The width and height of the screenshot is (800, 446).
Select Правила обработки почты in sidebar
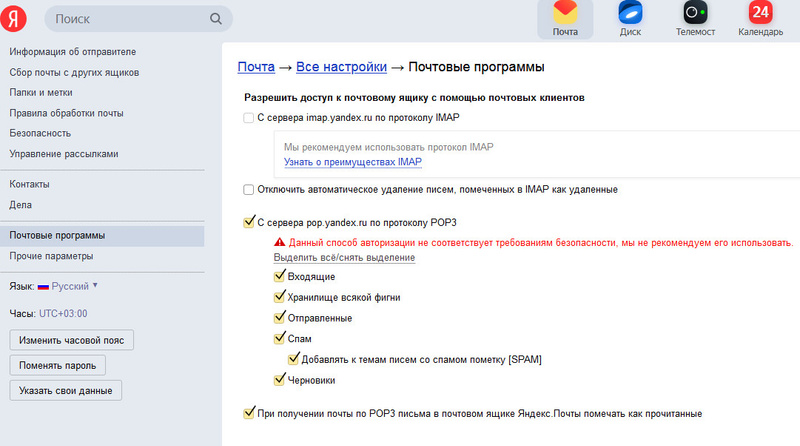pyautogui.click(x=66, y=113)
